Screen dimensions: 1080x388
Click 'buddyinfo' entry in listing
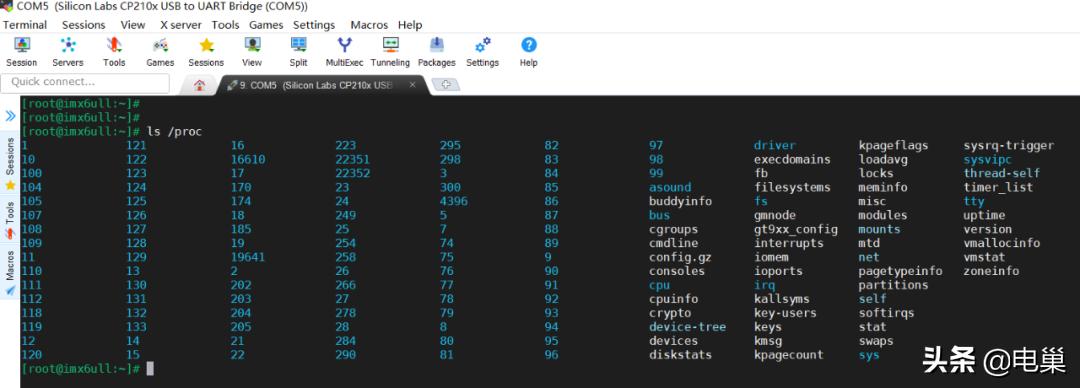[681, 201]
